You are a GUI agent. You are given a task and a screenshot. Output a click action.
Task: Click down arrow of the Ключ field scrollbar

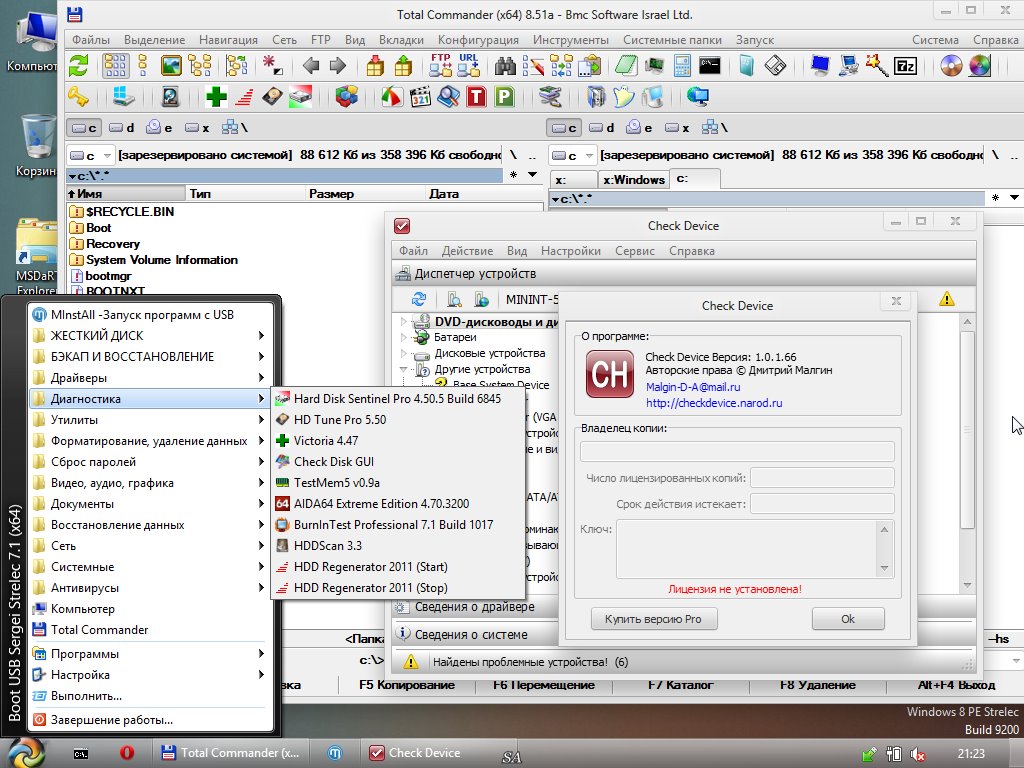click(884, 568)
